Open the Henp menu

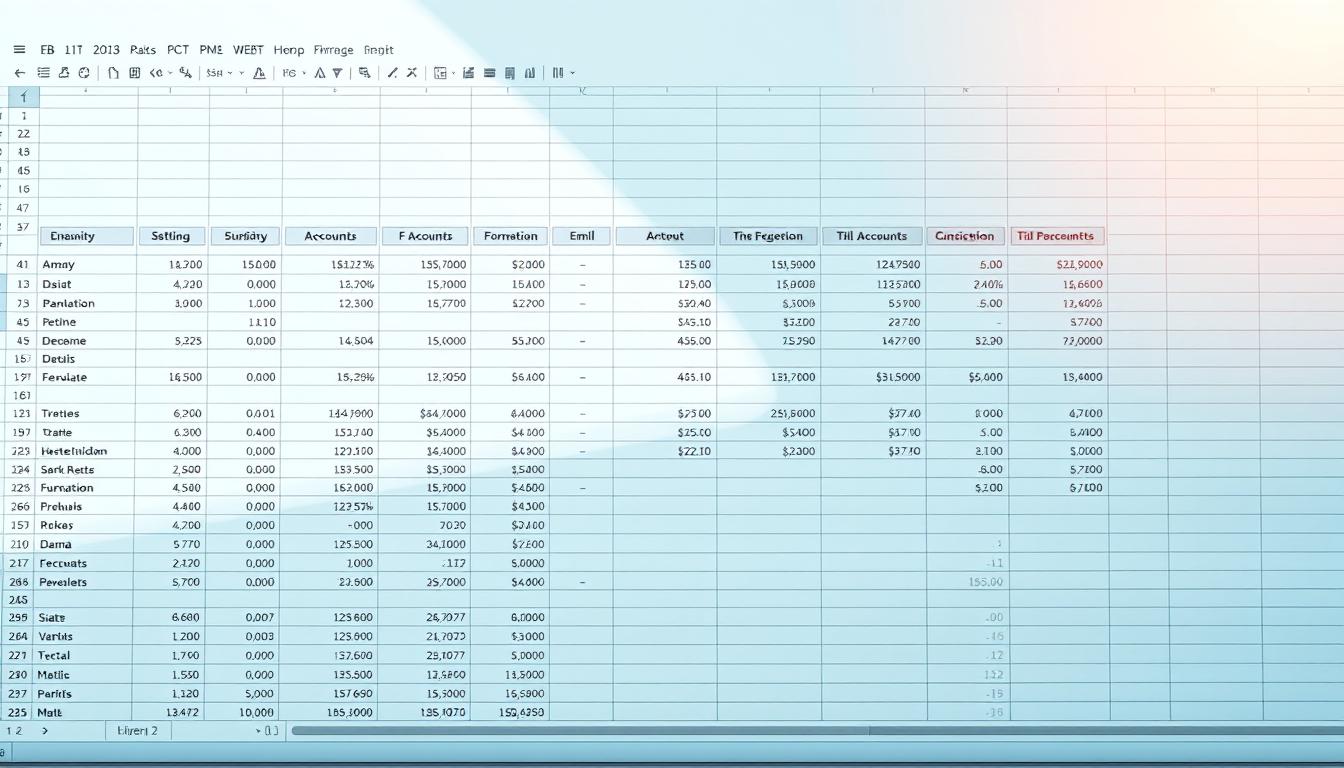(x=289, y=50)
